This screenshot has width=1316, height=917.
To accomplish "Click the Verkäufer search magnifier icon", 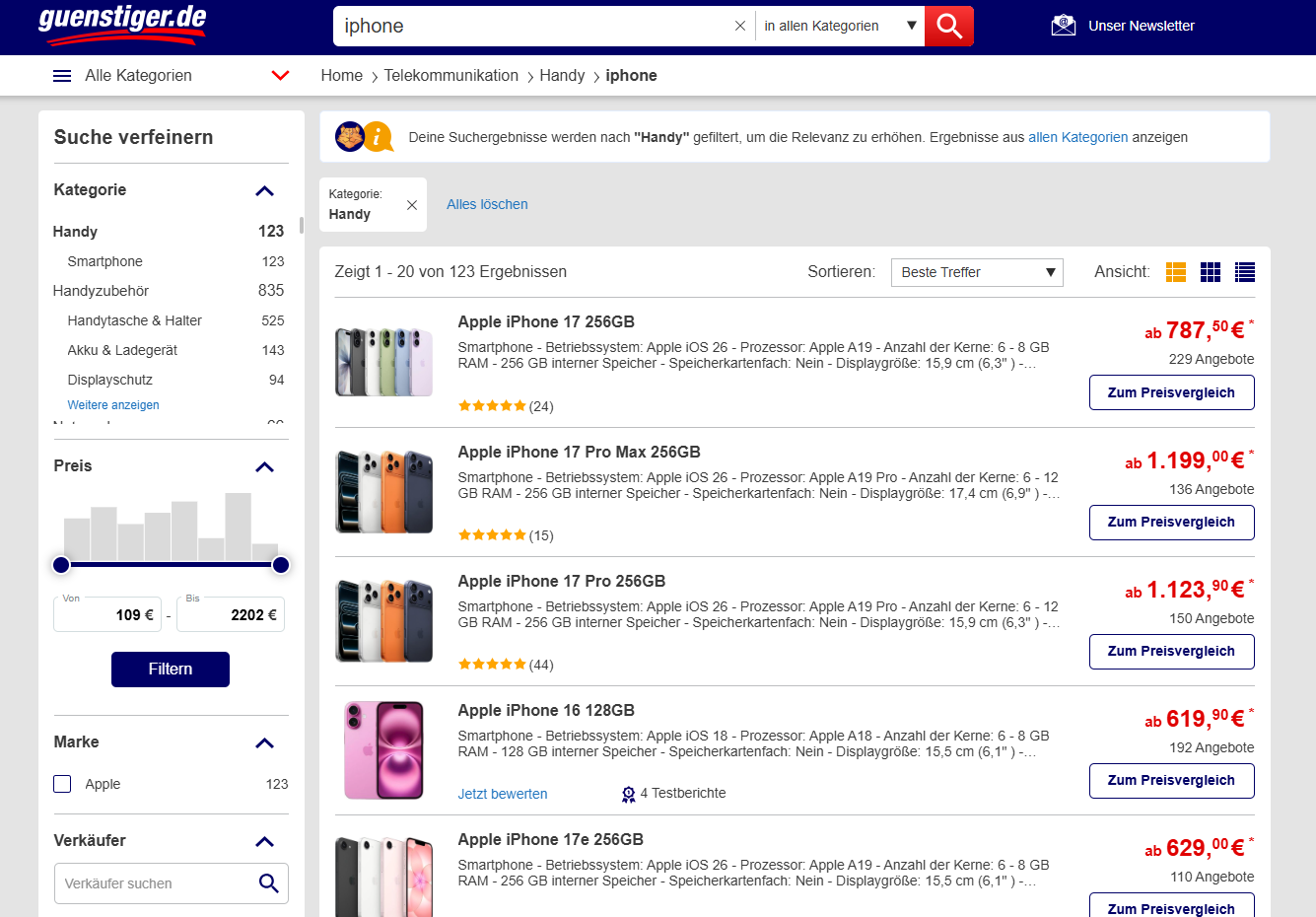I will click(x=269, y=883).
